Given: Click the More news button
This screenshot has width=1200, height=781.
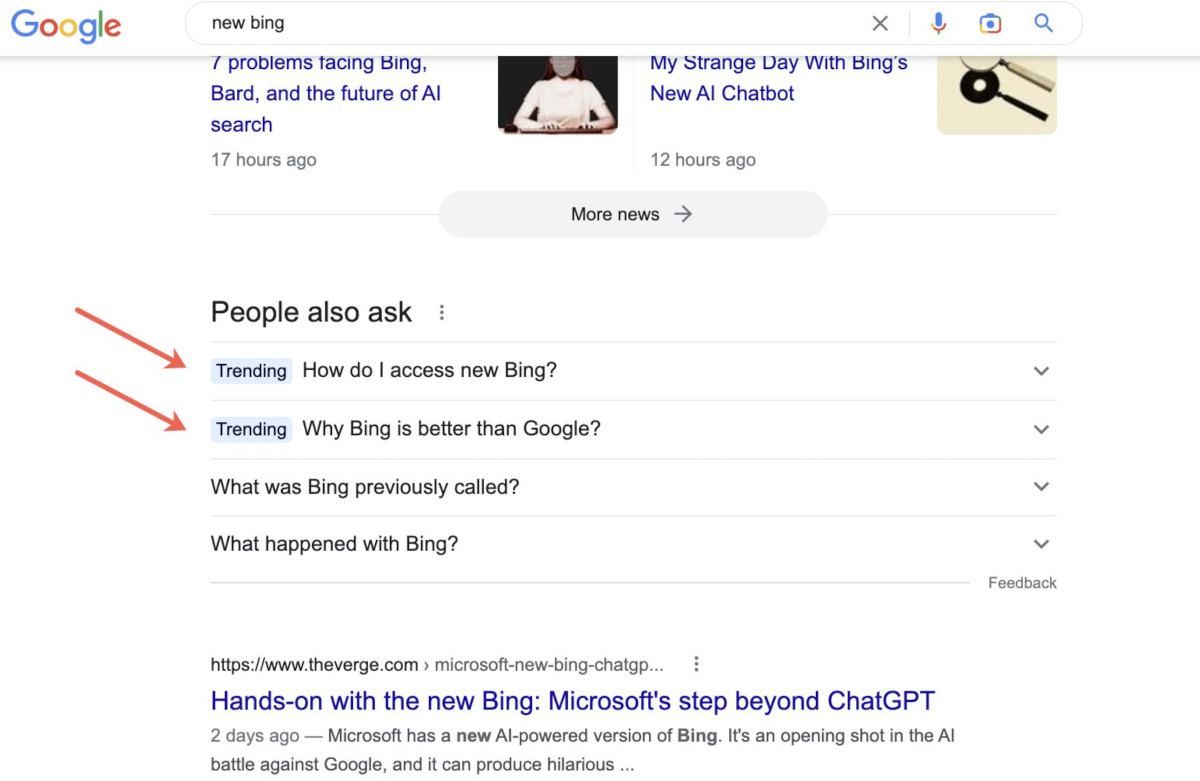Looking at the screenshot, I should coord(632,214).
